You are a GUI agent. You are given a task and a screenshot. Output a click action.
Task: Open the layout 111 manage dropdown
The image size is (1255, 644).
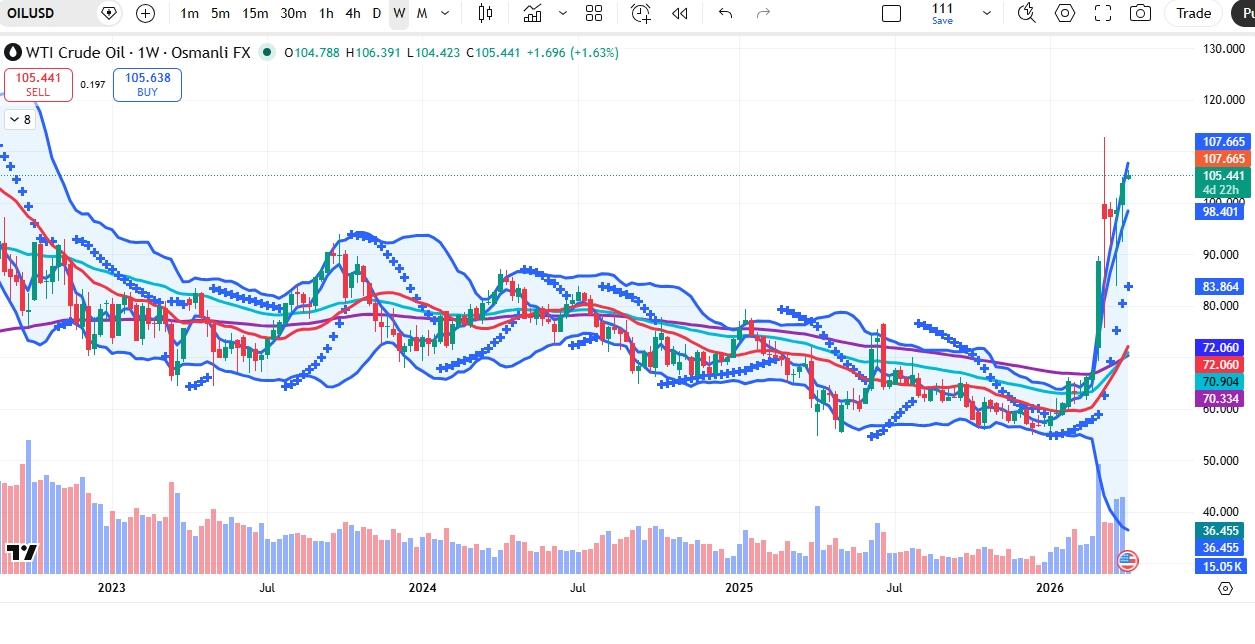click(x=987, y=13)
